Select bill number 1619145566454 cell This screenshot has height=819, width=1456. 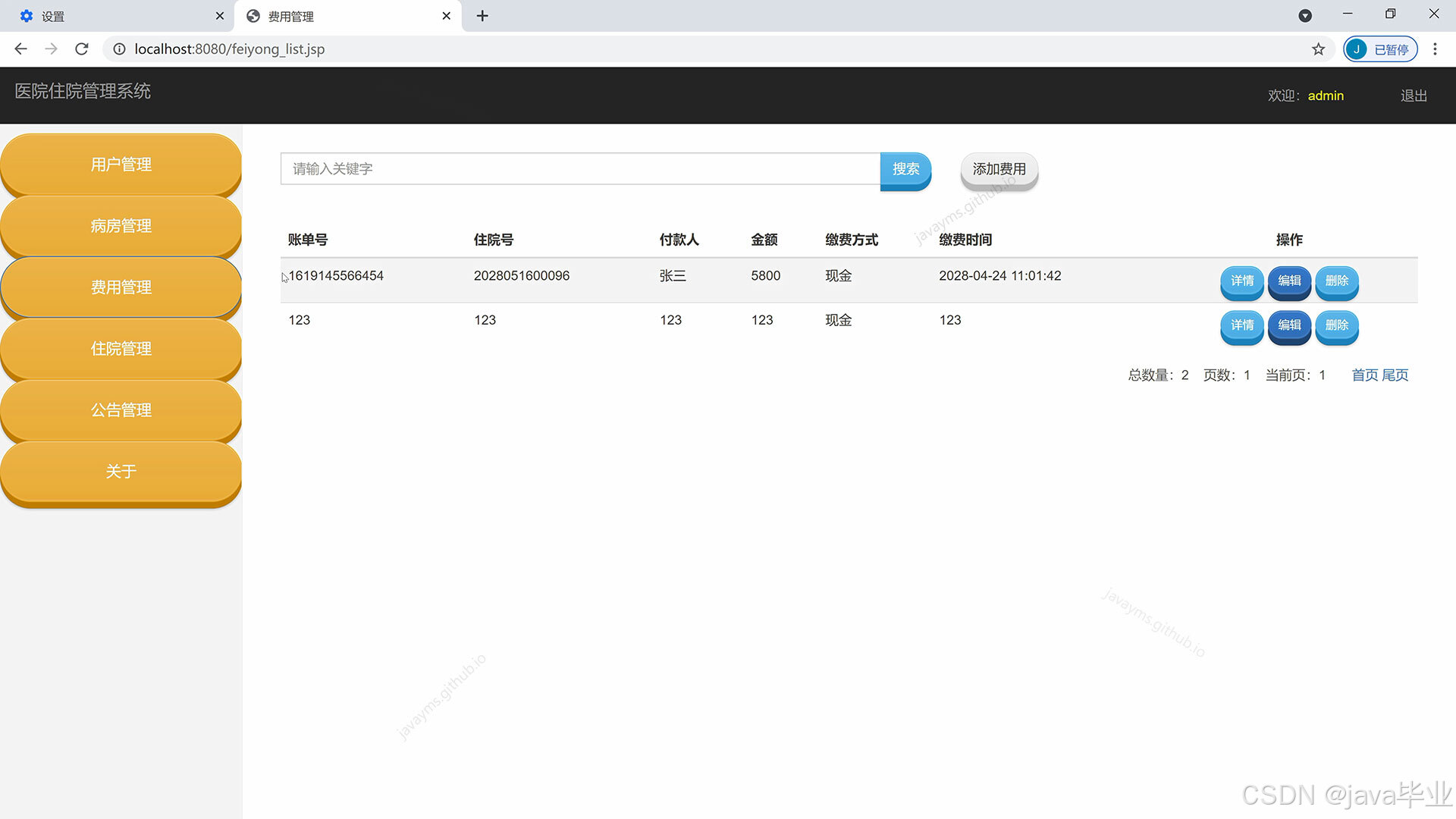(x=336, y=276)
